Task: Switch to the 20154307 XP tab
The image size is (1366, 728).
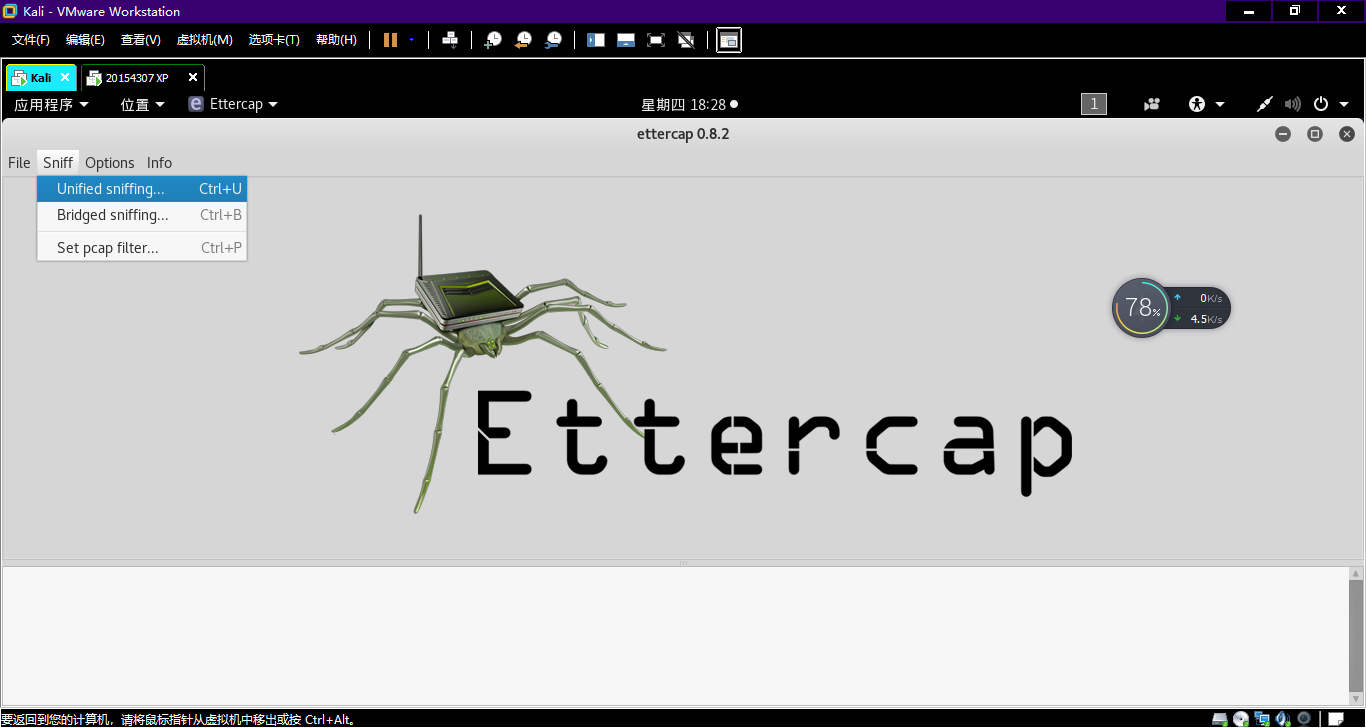Action: [136, 77]
